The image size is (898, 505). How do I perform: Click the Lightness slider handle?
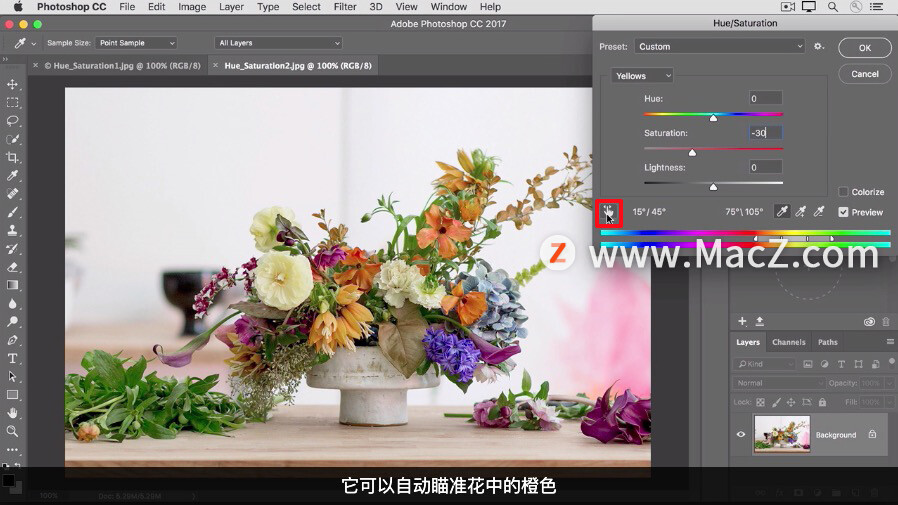pos(713,187)
